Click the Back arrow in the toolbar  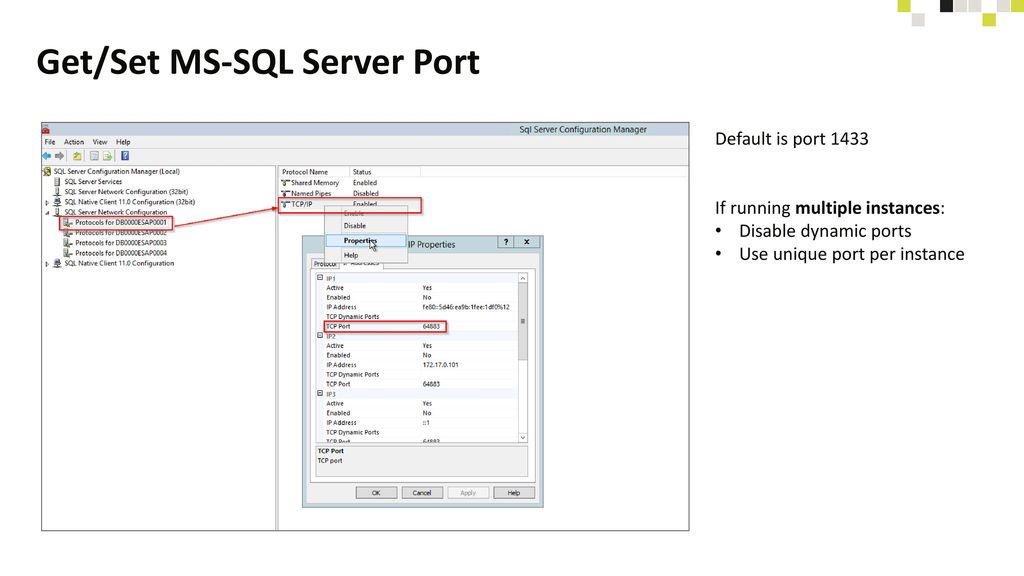coord(46,156)
